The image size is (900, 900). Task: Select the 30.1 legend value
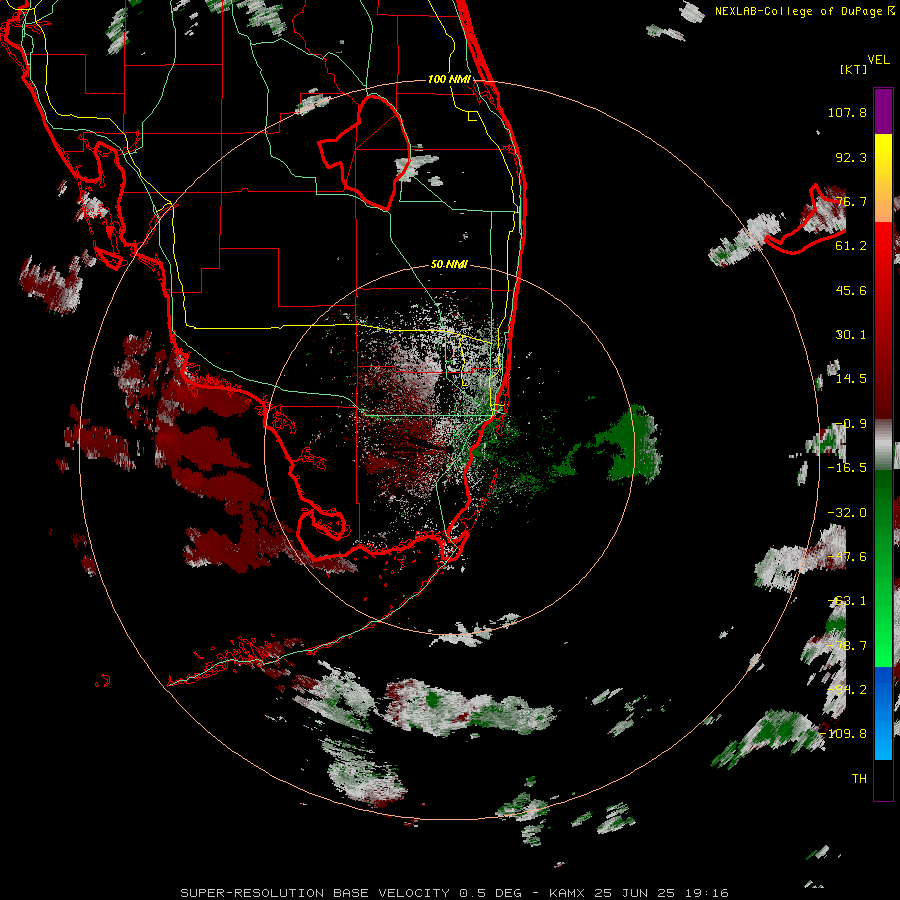(851, 335)
